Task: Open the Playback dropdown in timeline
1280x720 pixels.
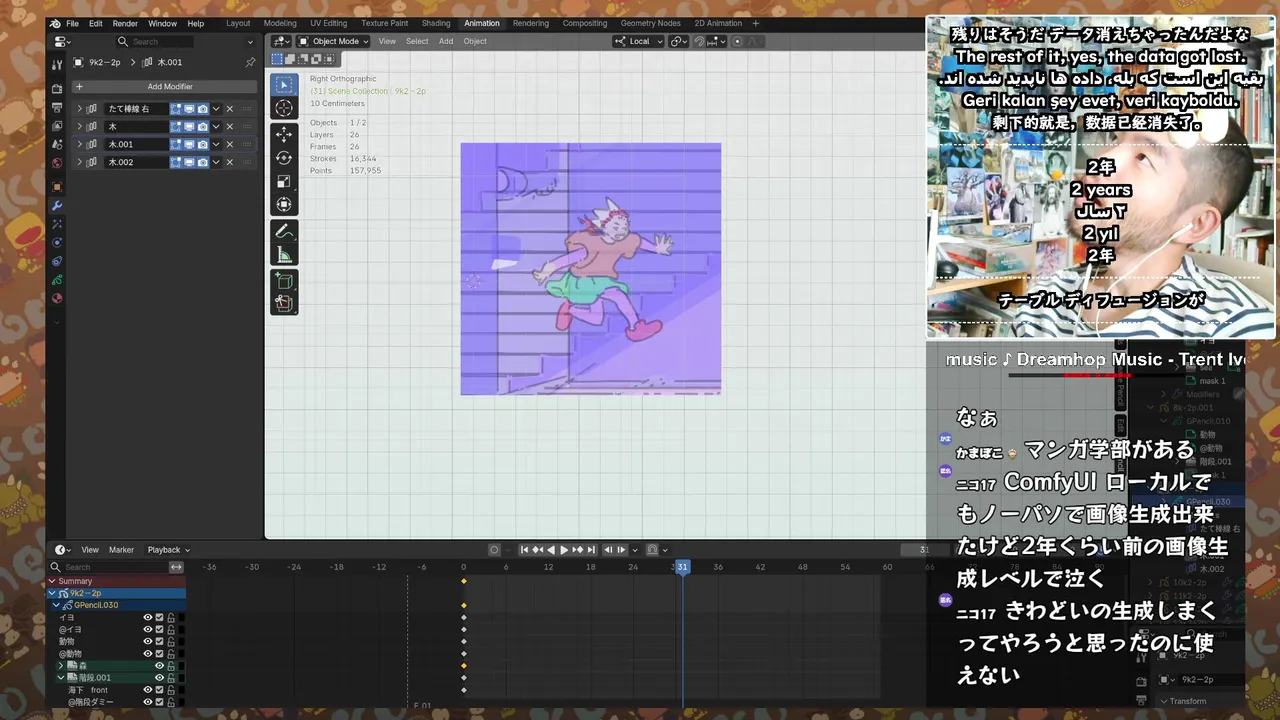Action: (168, 549)
